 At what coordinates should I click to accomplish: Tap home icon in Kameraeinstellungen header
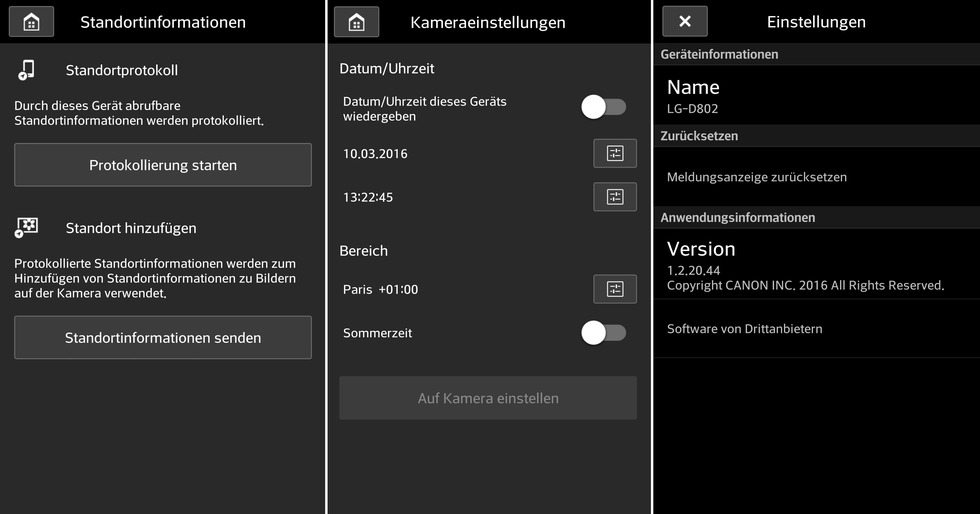tap(356, 21)
